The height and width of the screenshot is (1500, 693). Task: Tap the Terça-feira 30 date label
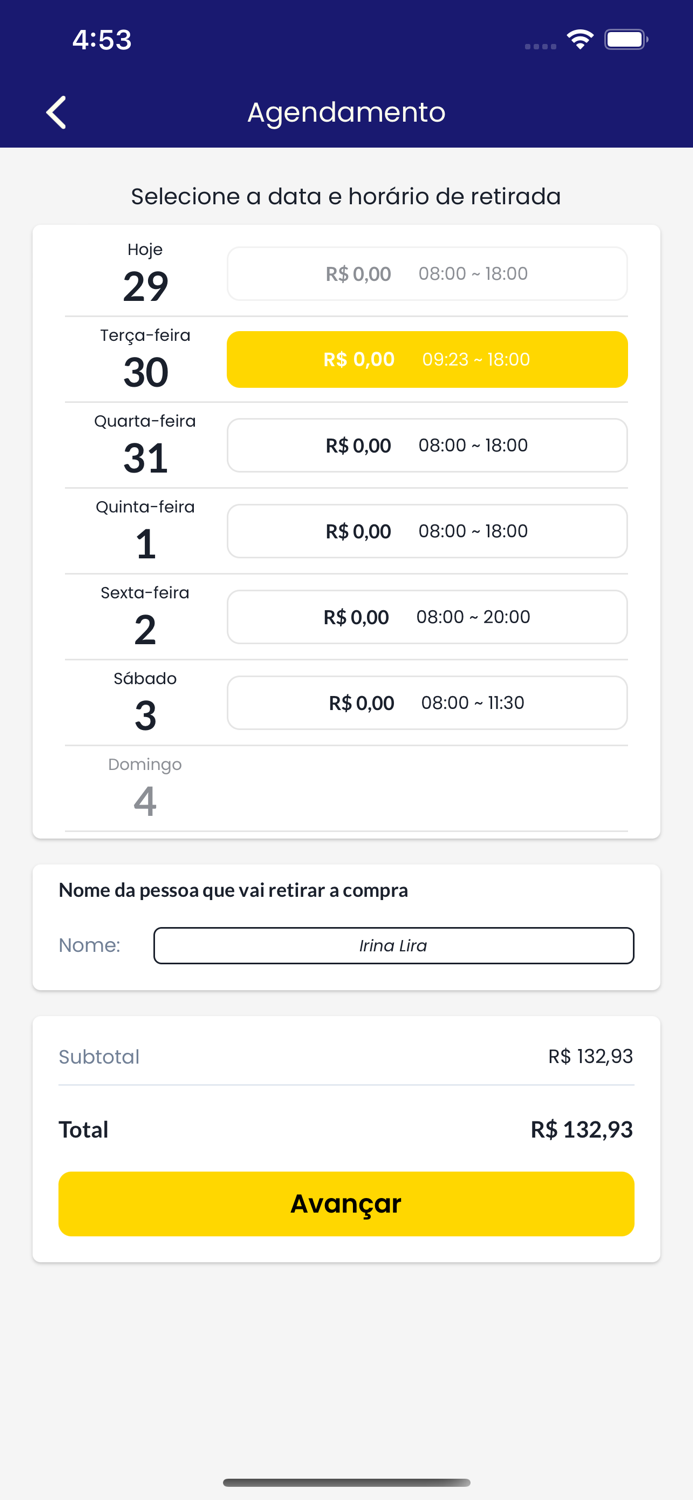(145, 360)
